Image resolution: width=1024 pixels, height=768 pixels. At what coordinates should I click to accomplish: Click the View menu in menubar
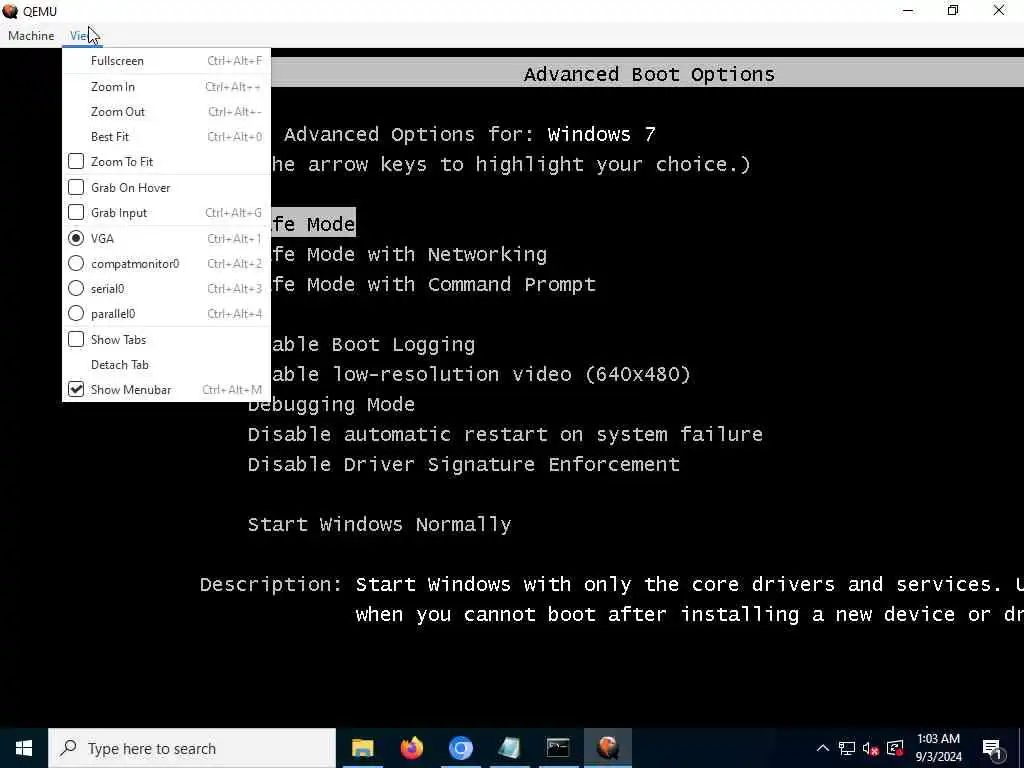[81, 36]
